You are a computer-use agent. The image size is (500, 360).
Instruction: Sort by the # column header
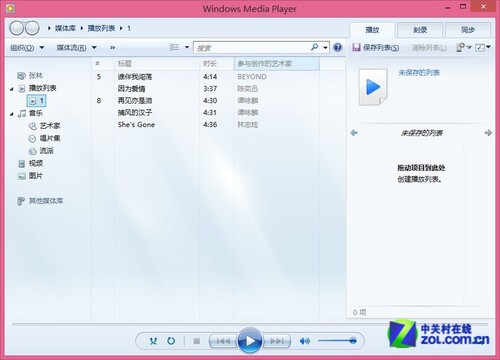click(103, 64)
